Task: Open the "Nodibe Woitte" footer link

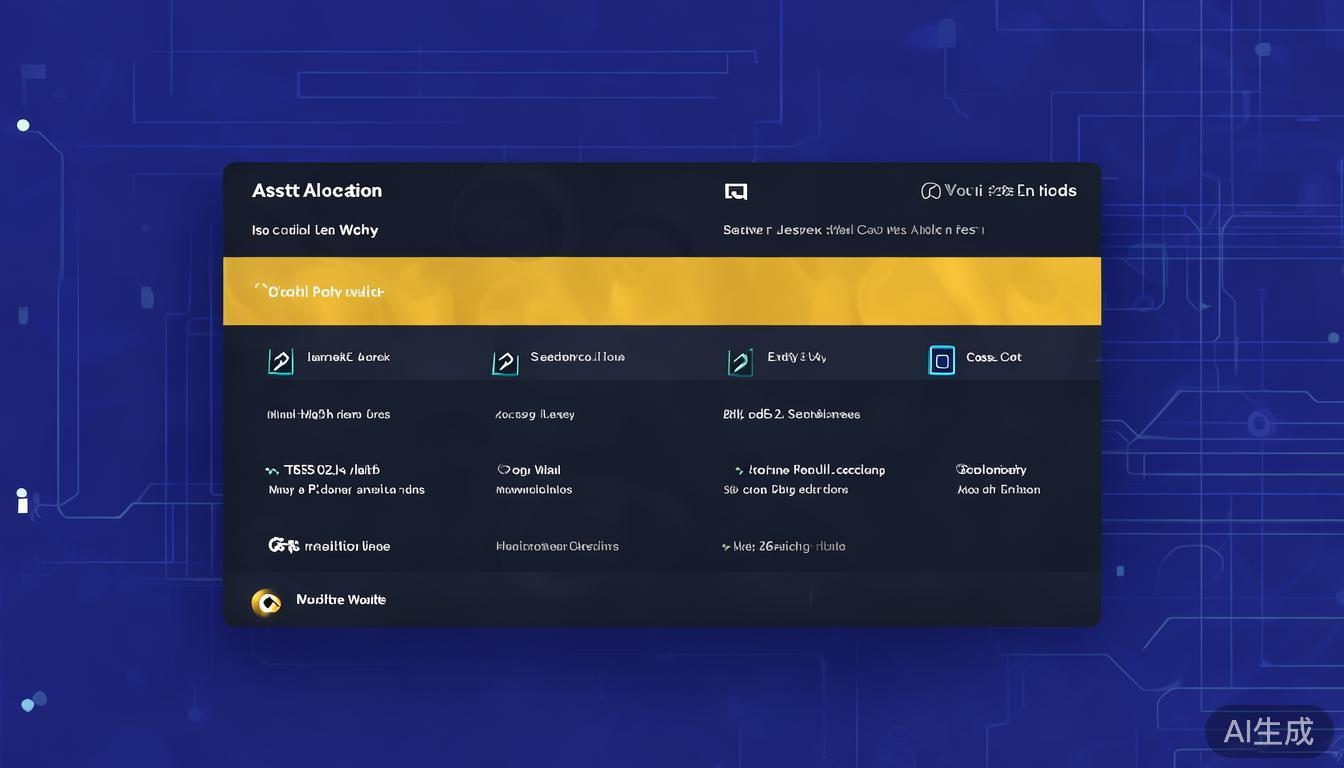Action: tap(340, 600)
